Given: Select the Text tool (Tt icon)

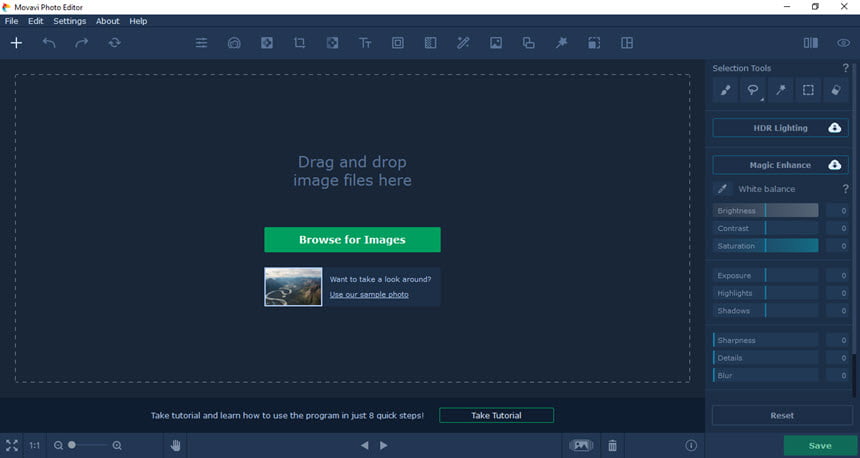Looking at the screenshot, I should (365, 43).
